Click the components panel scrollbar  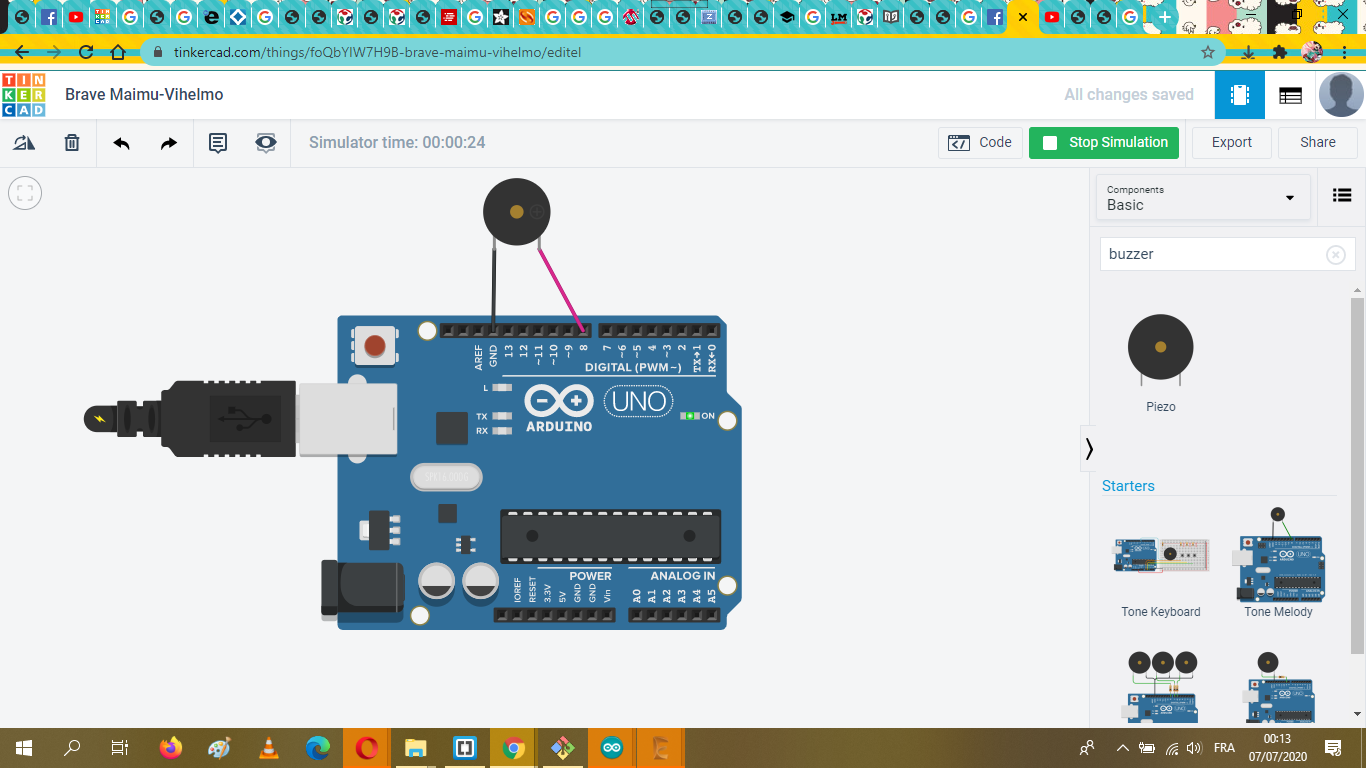1357,475
